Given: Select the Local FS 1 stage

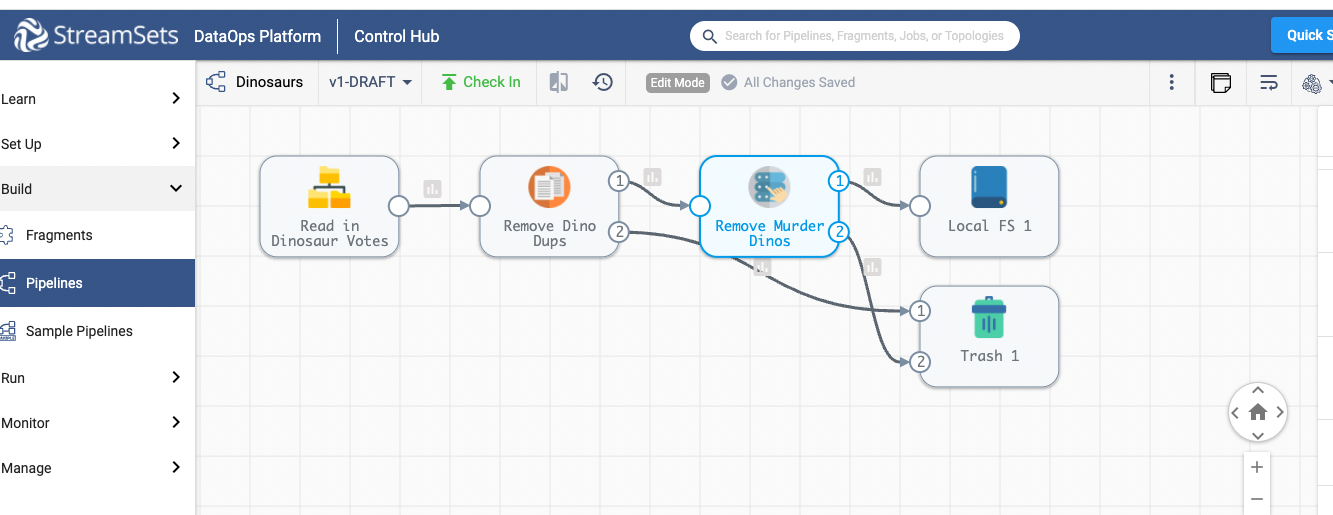Looking at the screenshot, I should click(989, 206).
